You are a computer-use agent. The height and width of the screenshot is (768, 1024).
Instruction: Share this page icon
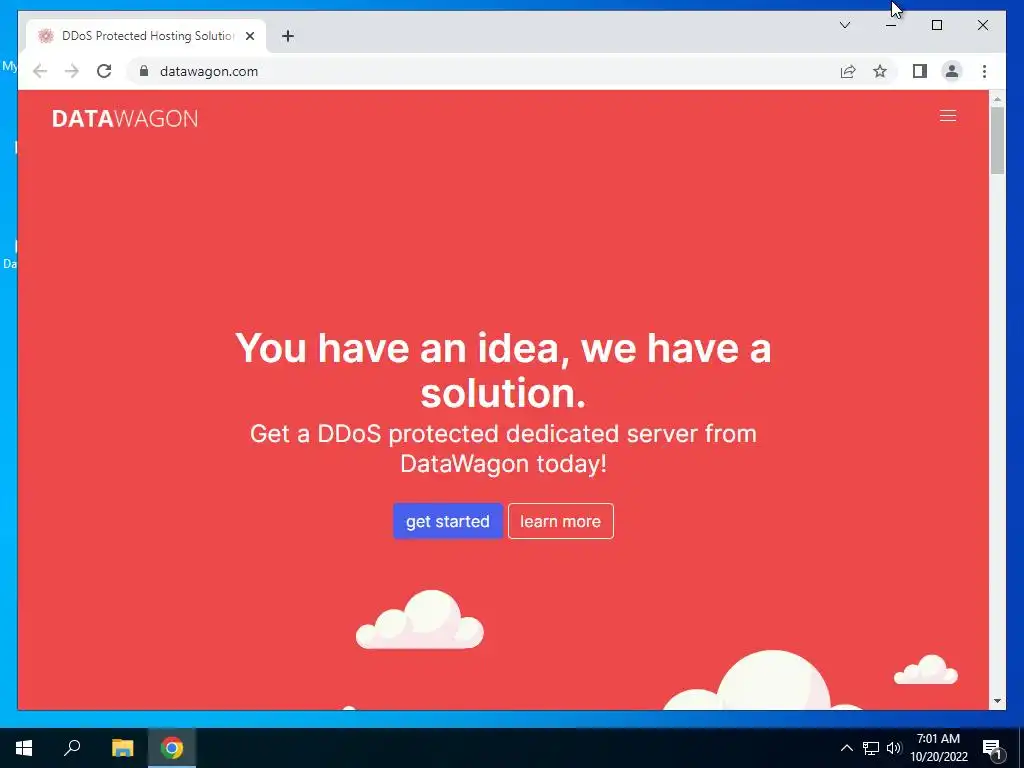pos(848,71)
